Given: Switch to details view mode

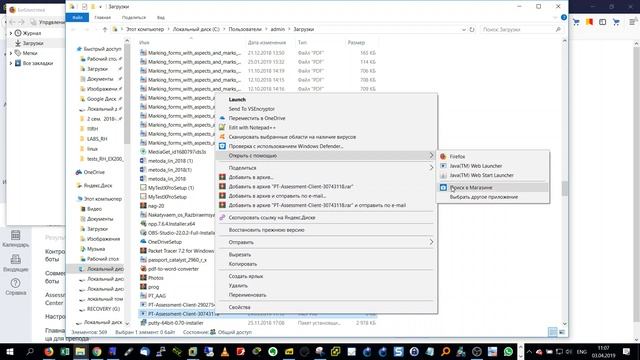Looking at the screenshot, I should click(x=553, y=332).
